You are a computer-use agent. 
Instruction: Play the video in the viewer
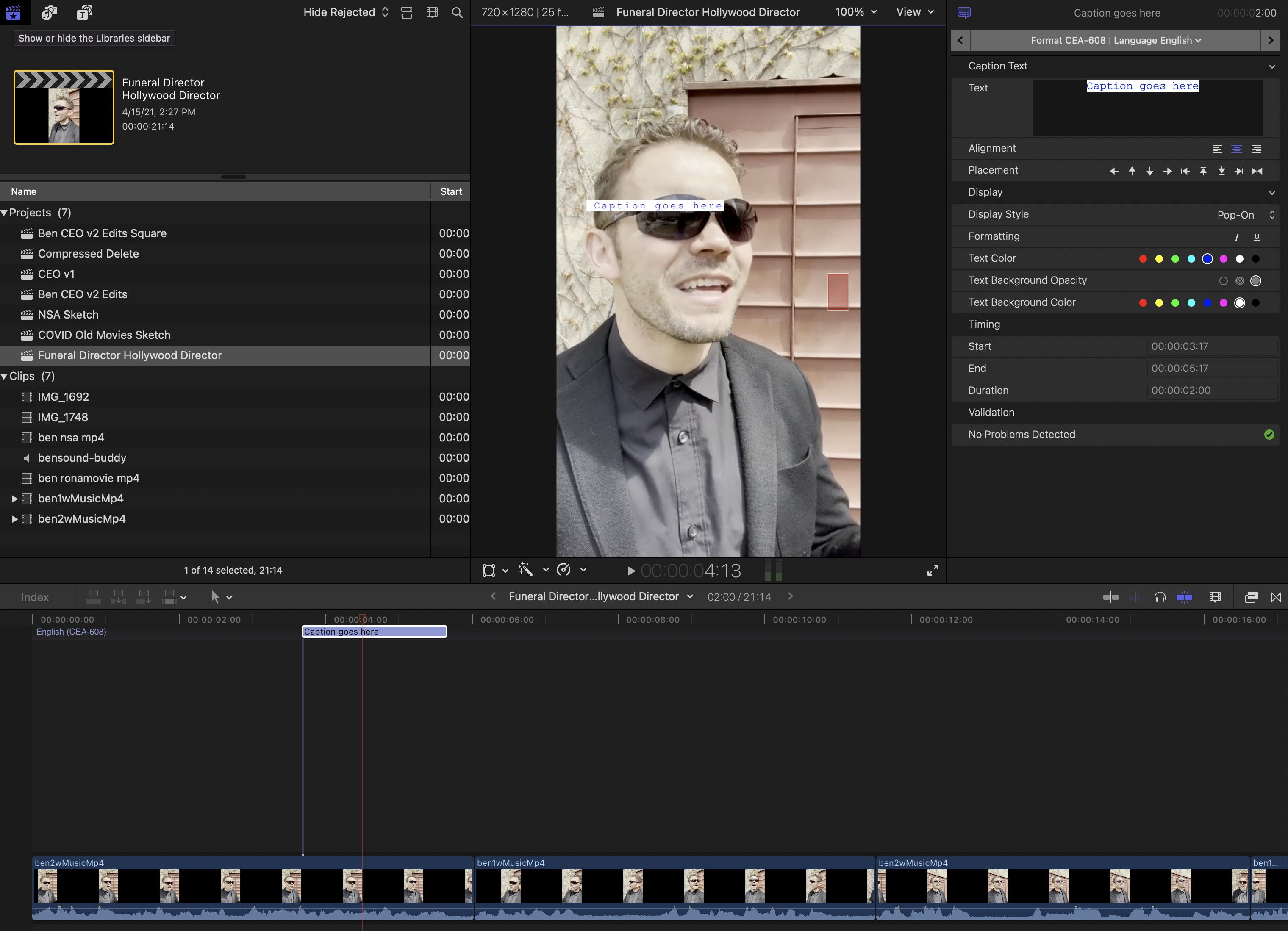point(631,571)
